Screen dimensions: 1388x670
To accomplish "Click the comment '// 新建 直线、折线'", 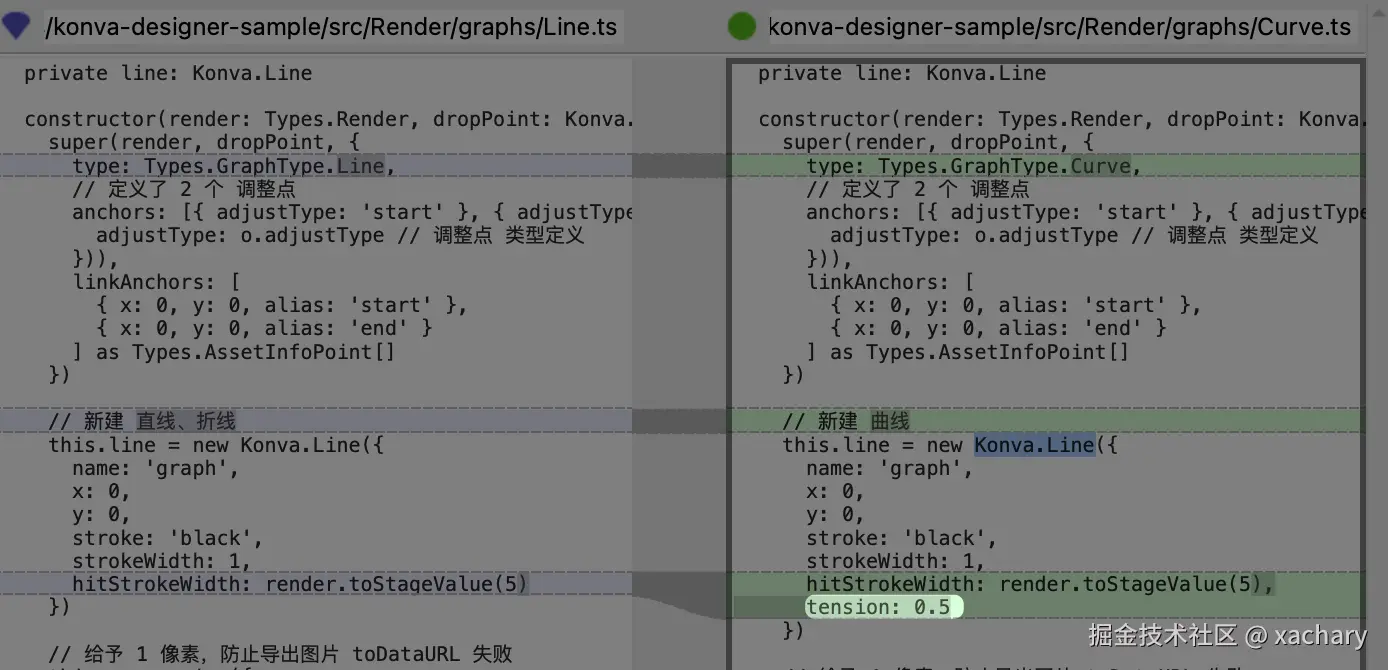I will point(142,421).
